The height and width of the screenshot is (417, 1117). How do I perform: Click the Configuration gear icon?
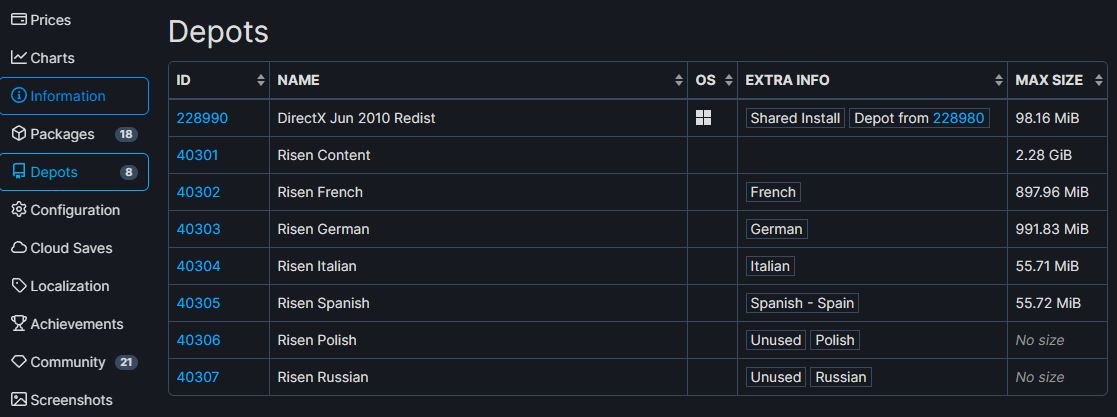[19, 210]
